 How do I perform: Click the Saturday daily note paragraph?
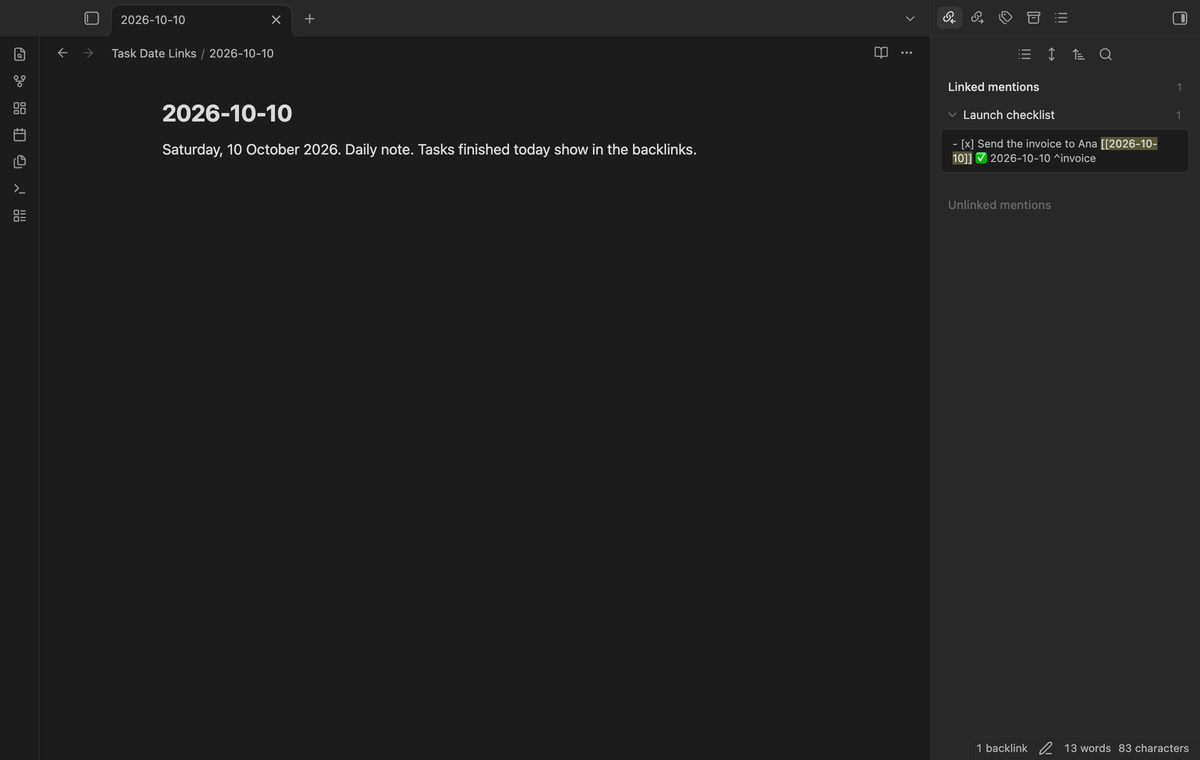(x=429, y=150)
